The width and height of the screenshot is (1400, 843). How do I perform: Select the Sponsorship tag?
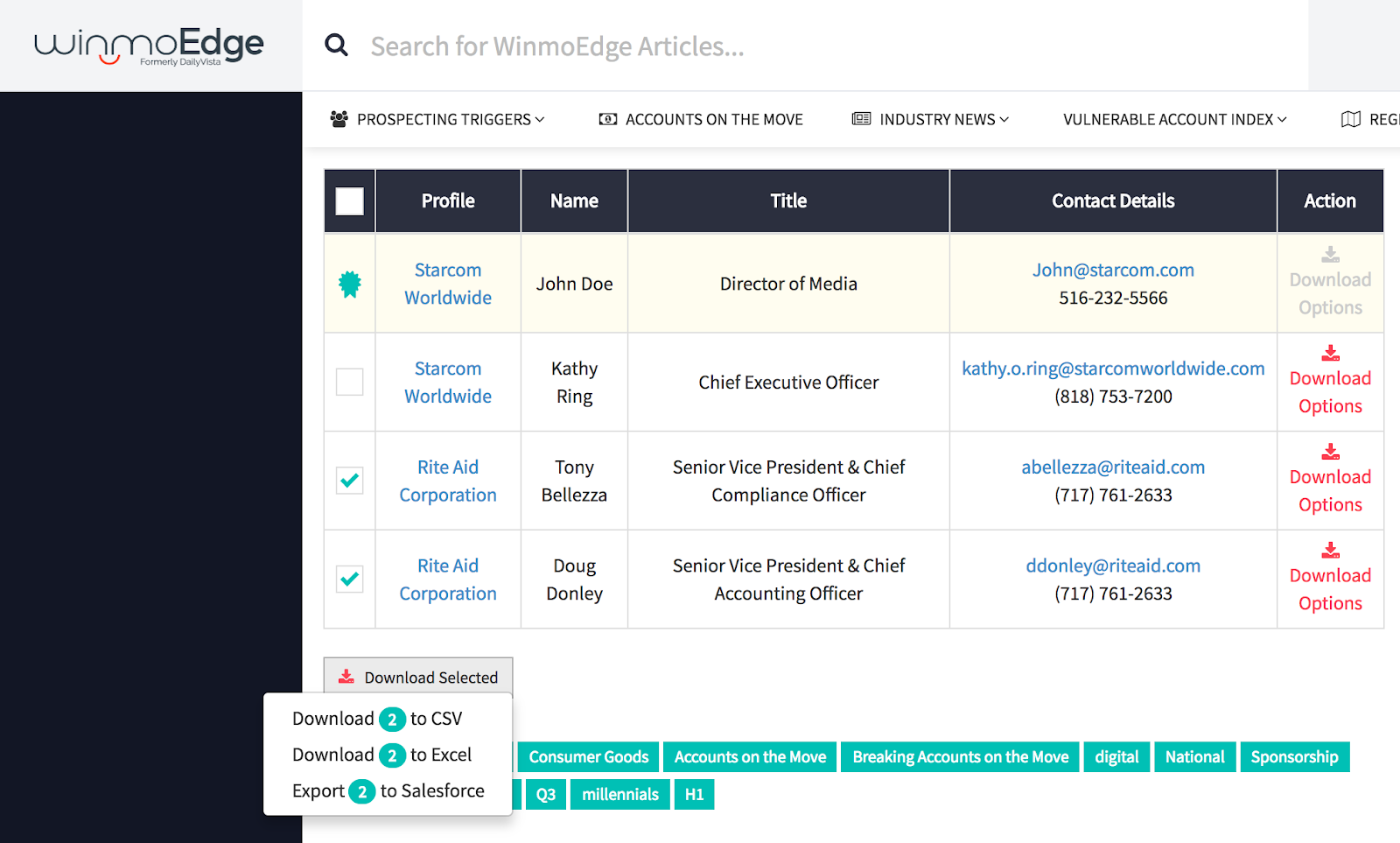click(1294, 757)
